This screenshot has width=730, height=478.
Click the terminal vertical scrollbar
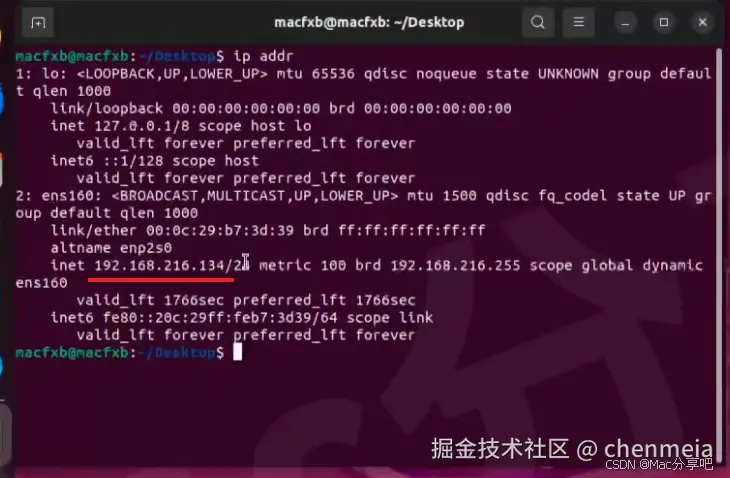[719, 251]
